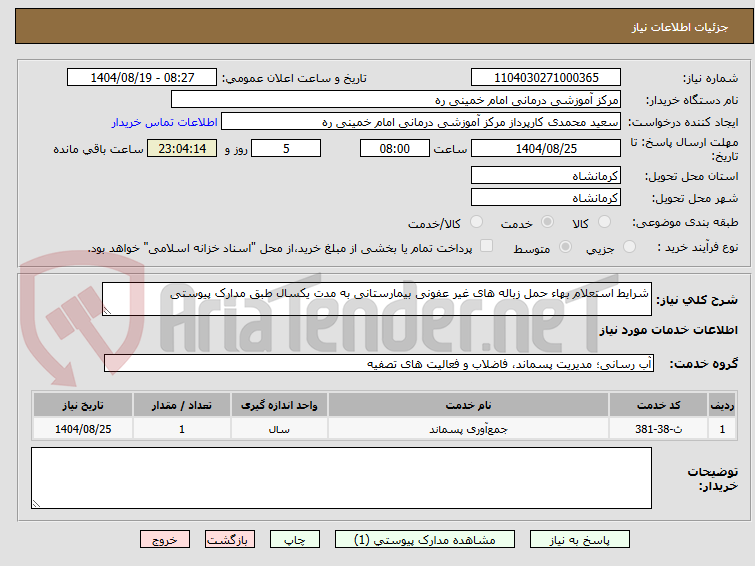Screen dimensions: 755x566
Task: Toggle the اسناد خزانه اسلامی payment checkbox
Action: [x=487, y=246]
